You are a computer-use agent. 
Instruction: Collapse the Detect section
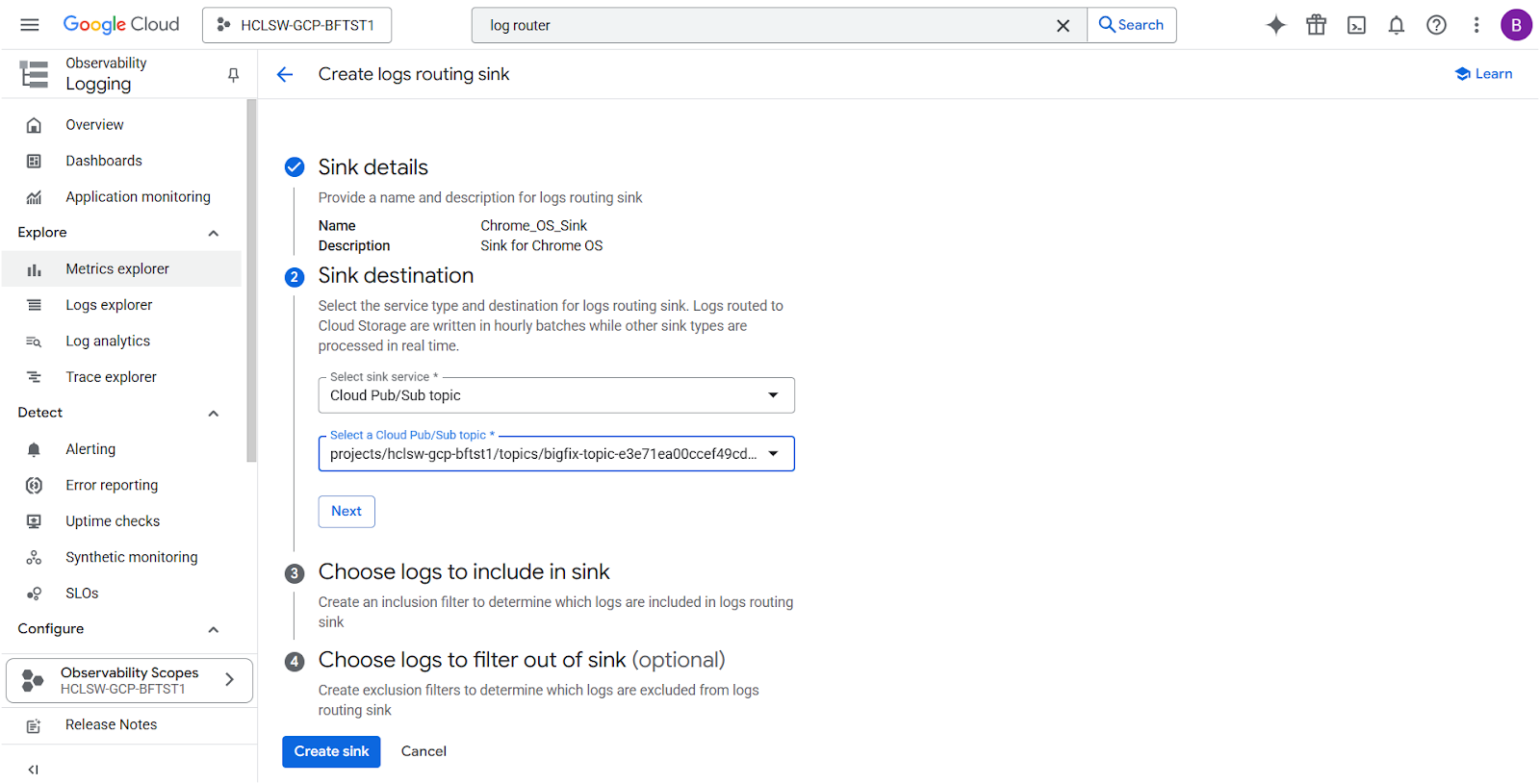tap(214, 413)
